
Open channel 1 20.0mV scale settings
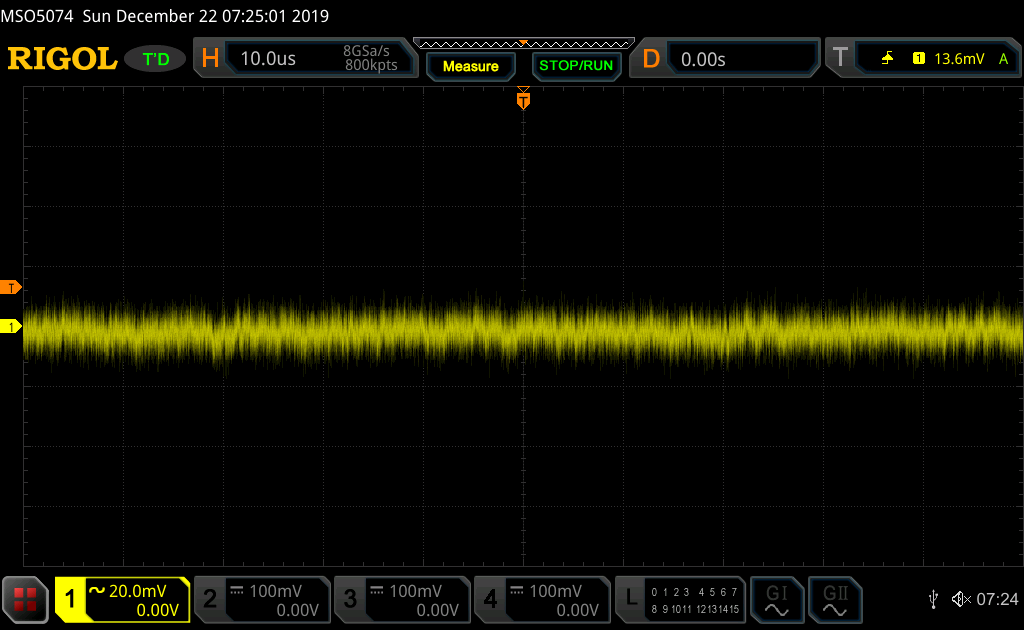(137, 591)
